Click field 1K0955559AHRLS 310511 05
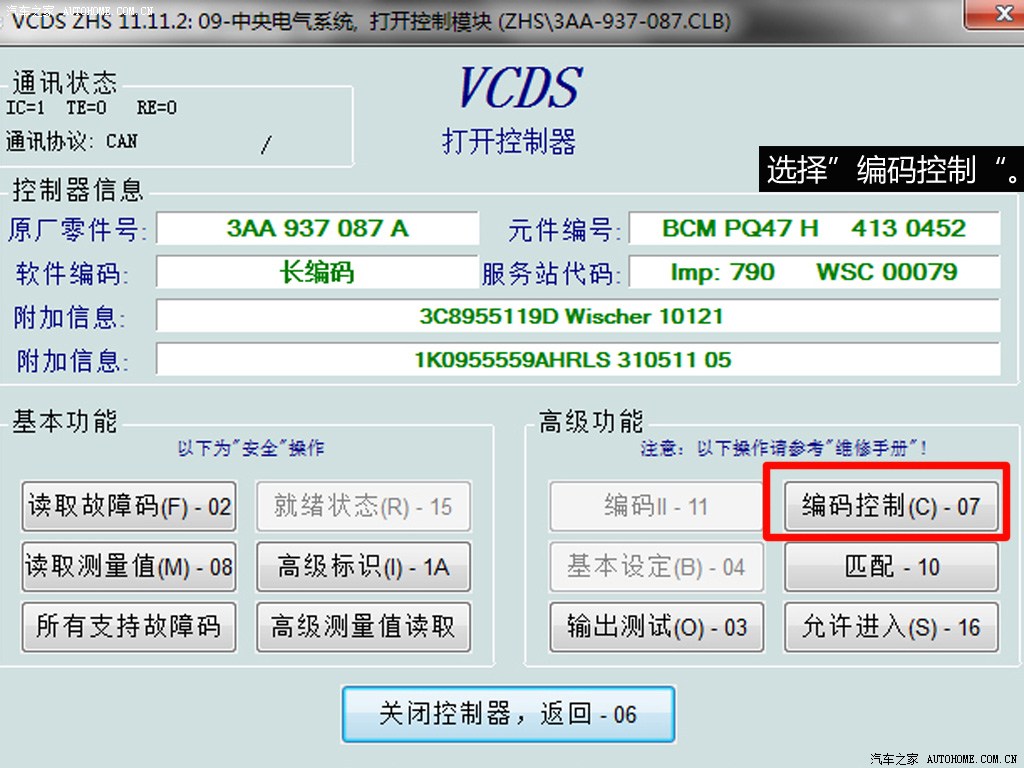This screenshot has height=768, width=1024. coord(578,359)
